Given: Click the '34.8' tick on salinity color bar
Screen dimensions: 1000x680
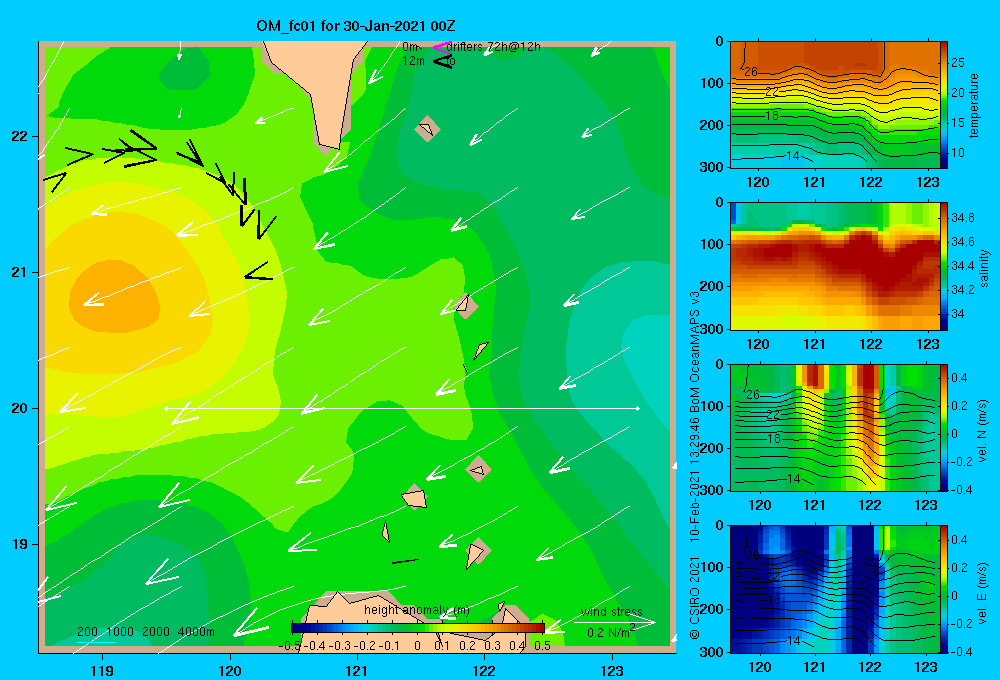Looking at the screenshot, I should click(962, 218).
